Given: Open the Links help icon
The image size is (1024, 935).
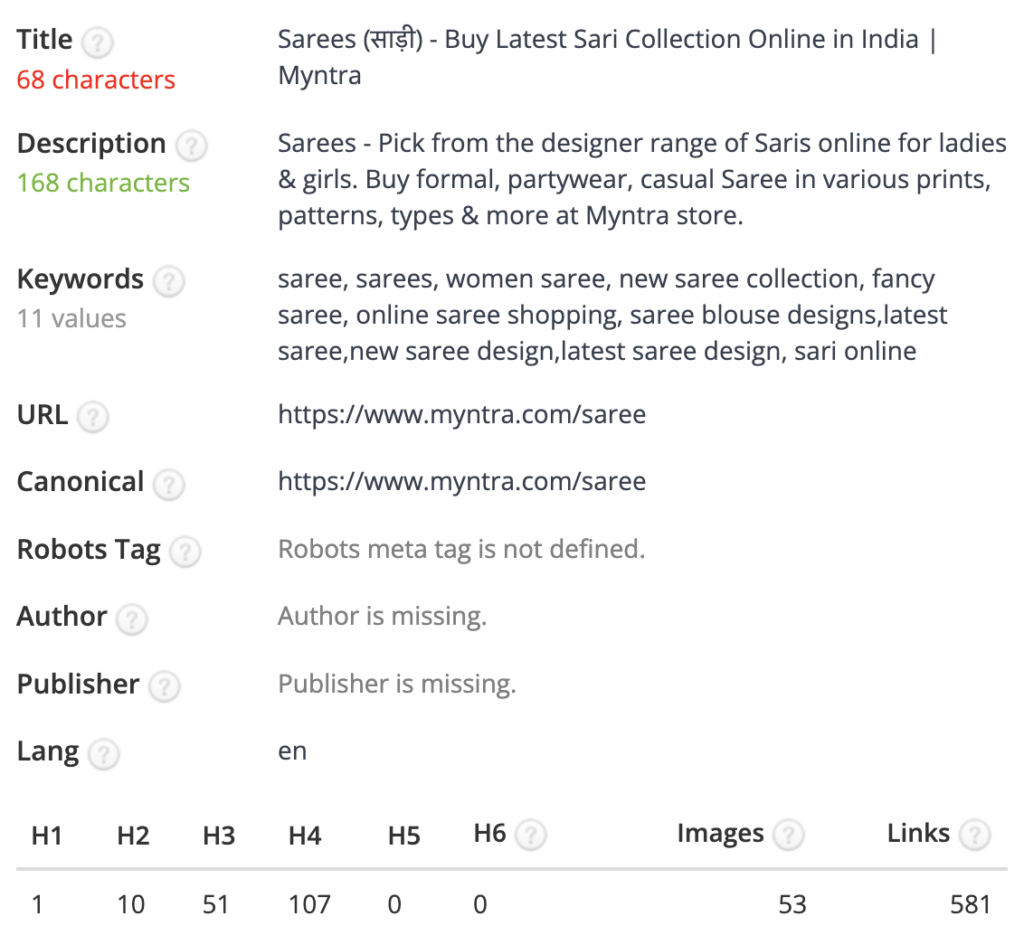Looking at the screenshot, I should 975,834.
